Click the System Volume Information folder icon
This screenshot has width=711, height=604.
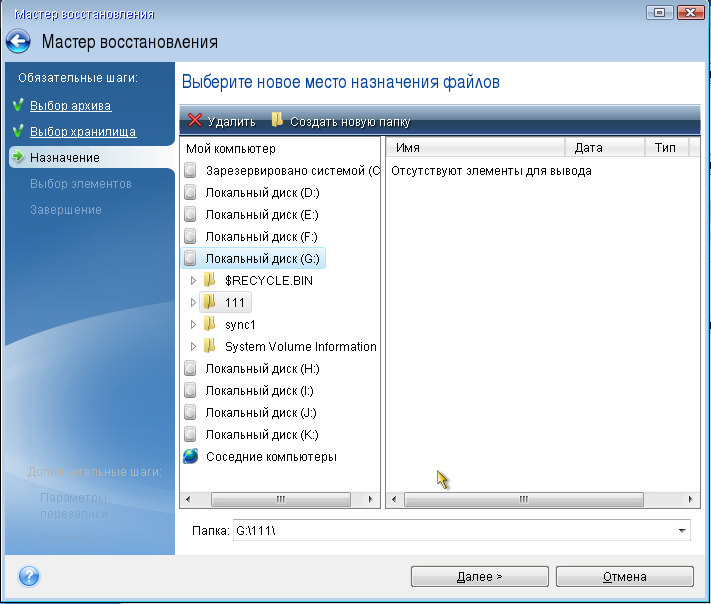point(209,346)
